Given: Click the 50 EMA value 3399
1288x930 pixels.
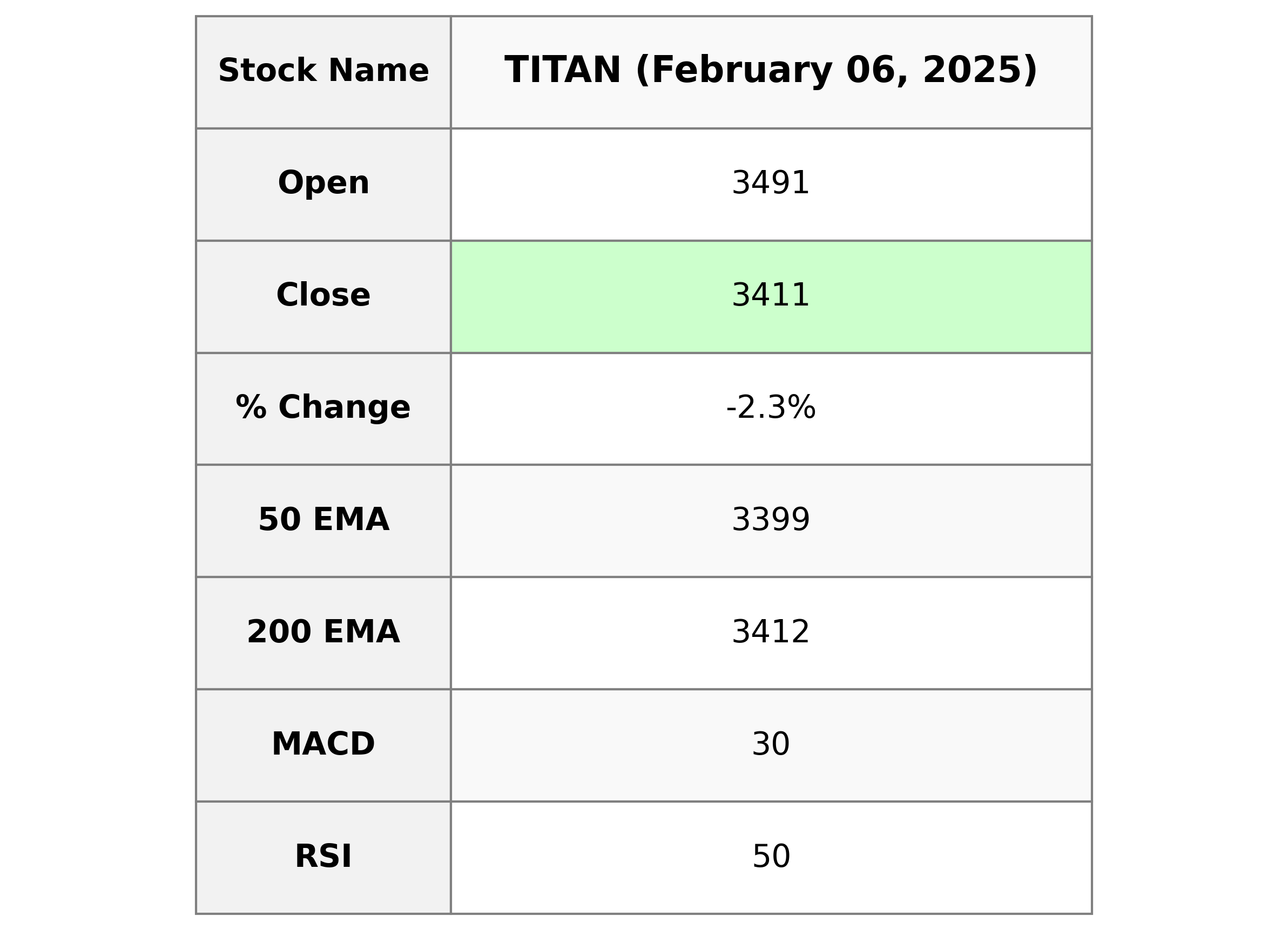Looking at the screenshot, I should (771, 519).
